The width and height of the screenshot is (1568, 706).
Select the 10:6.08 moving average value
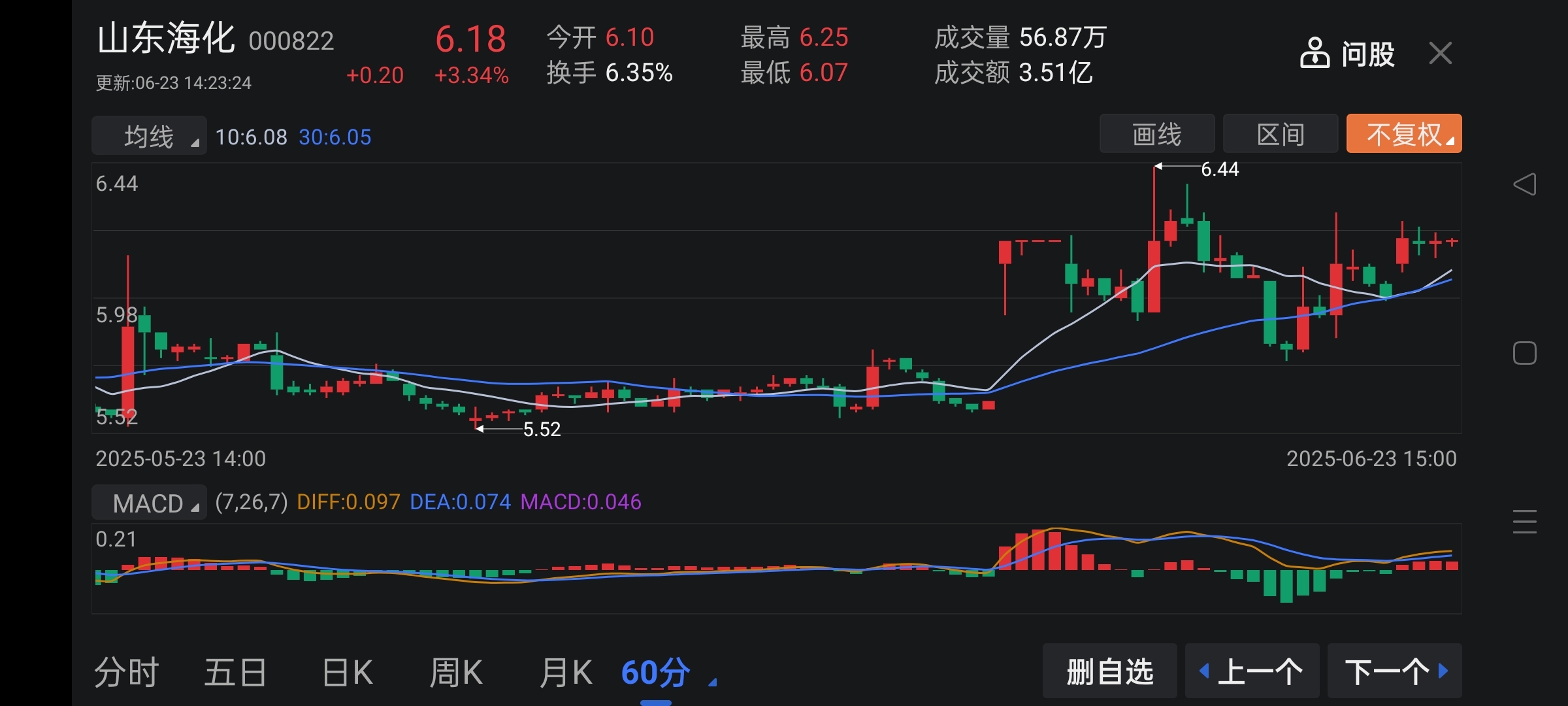pyautogui.click(x=252, y=137)
